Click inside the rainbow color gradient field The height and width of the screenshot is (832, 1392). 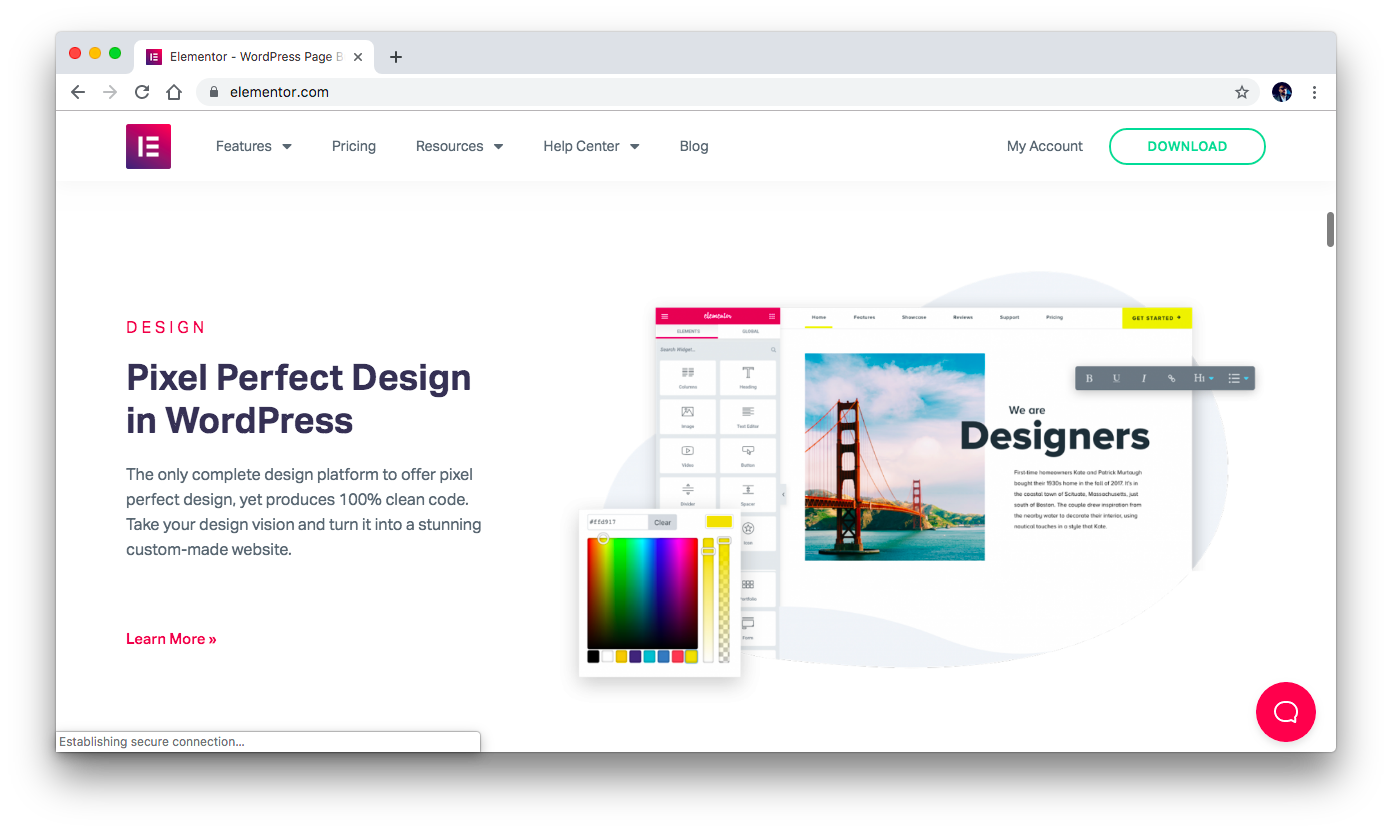pyautogui.click(x=642, y=593)
